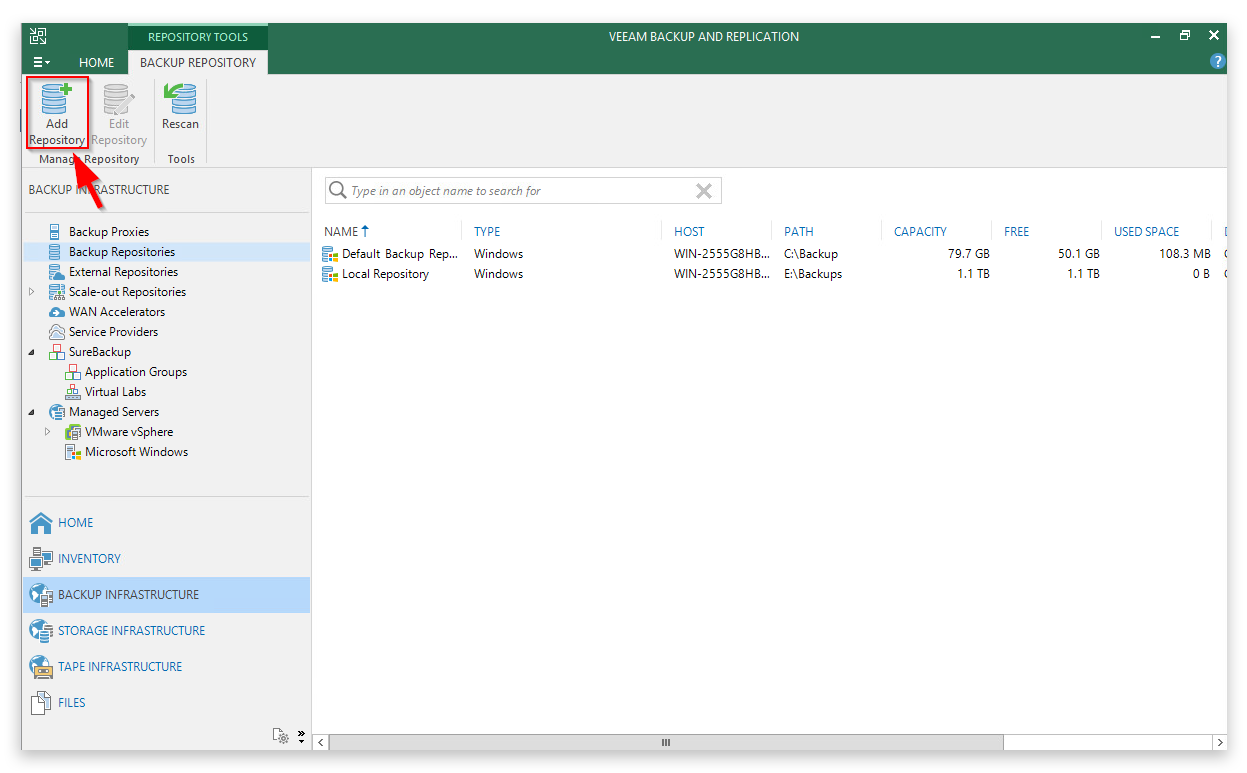Expand the VMware vSphere node arrow
The image size is (1247, 773).
pyautogui.click(x=48, y=432)
